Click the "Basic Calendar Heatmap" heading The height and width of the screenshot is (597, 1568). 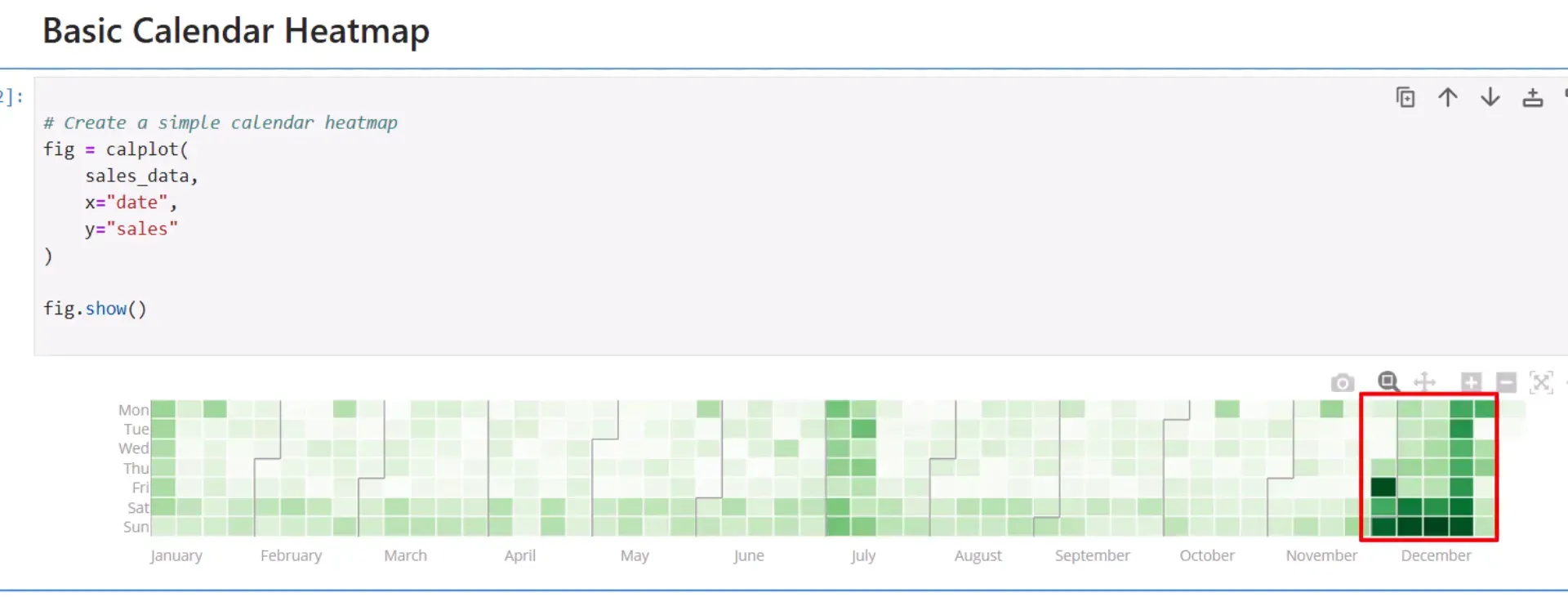(x=236, y=31)
